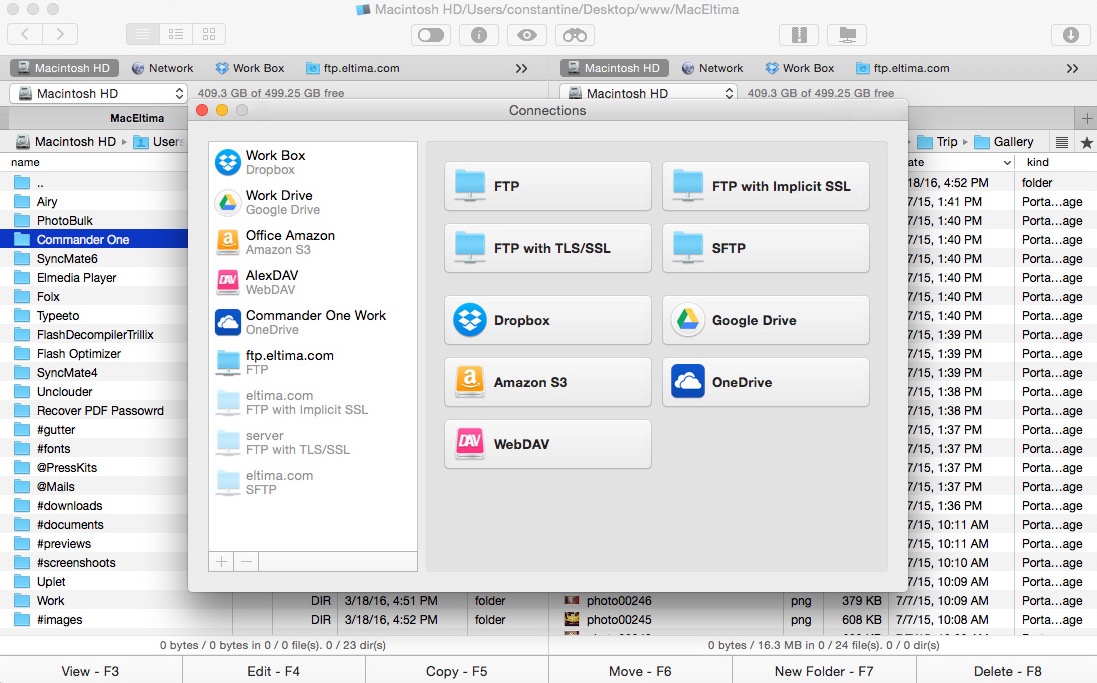
Task: Choose the SFTP connection type
Action: coord(766,248)
